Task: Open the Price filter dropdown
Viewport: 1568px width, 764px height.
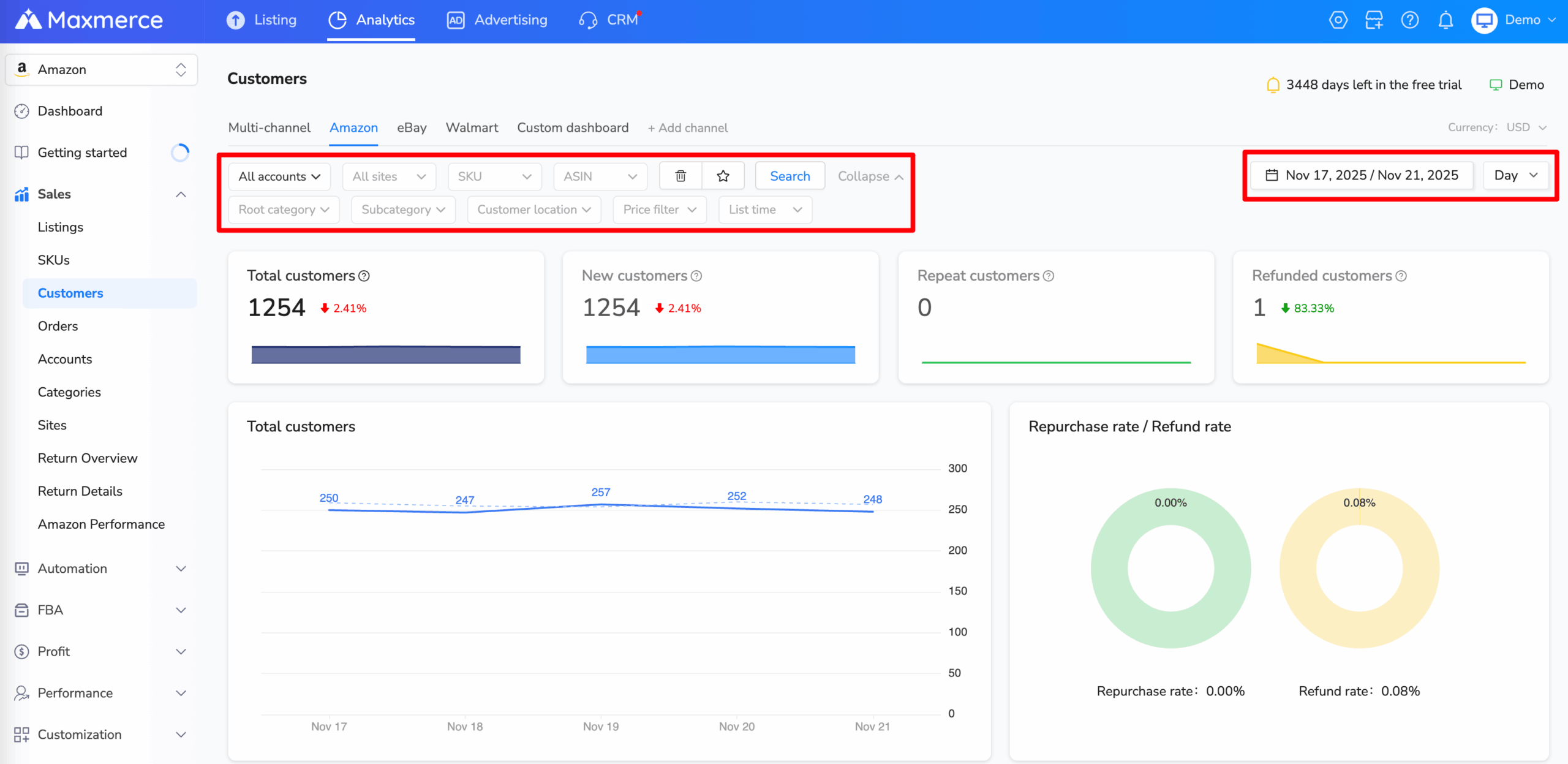Action: pos(660,210)
